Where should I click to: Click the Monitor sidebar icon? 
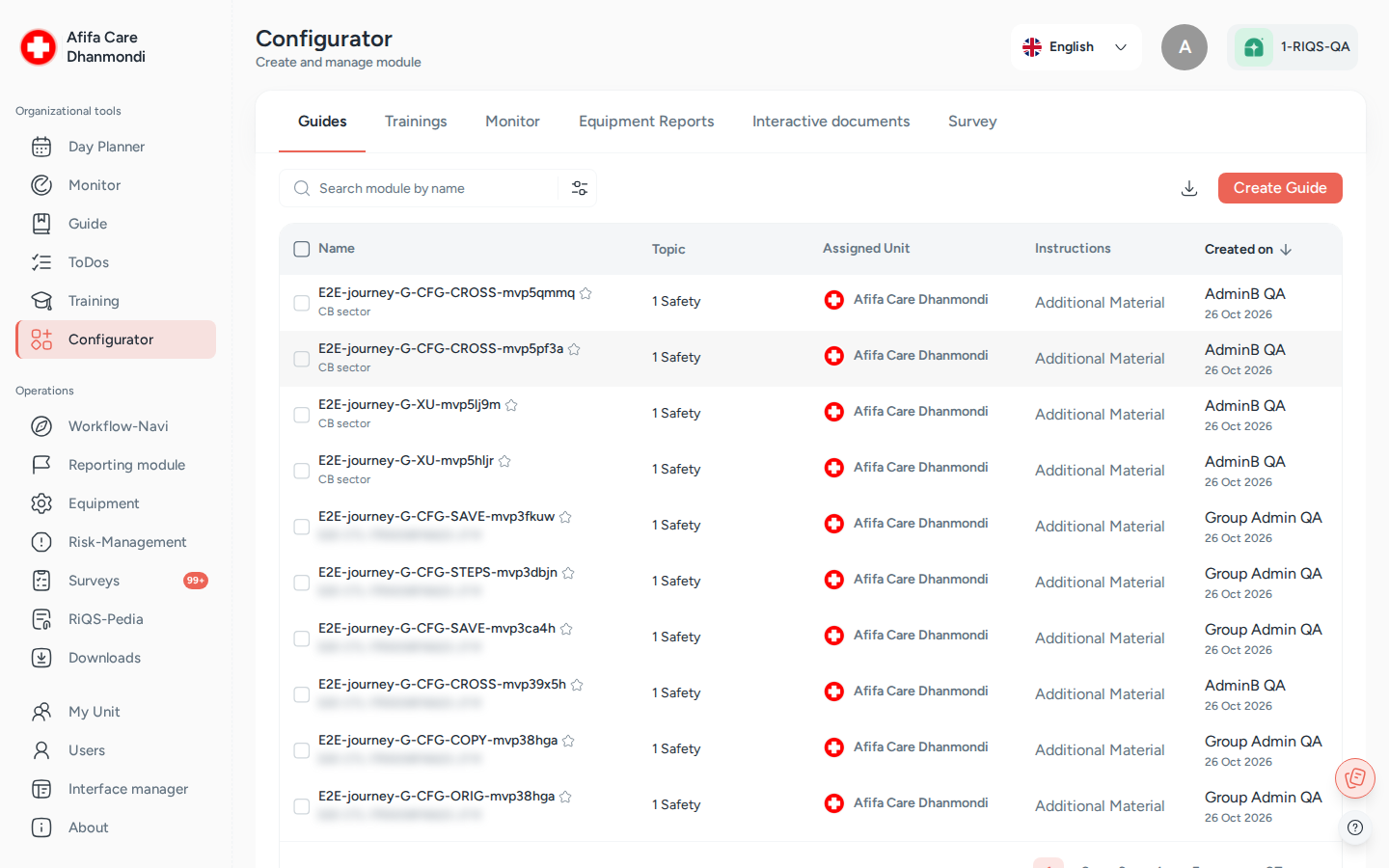coord(41,185)
